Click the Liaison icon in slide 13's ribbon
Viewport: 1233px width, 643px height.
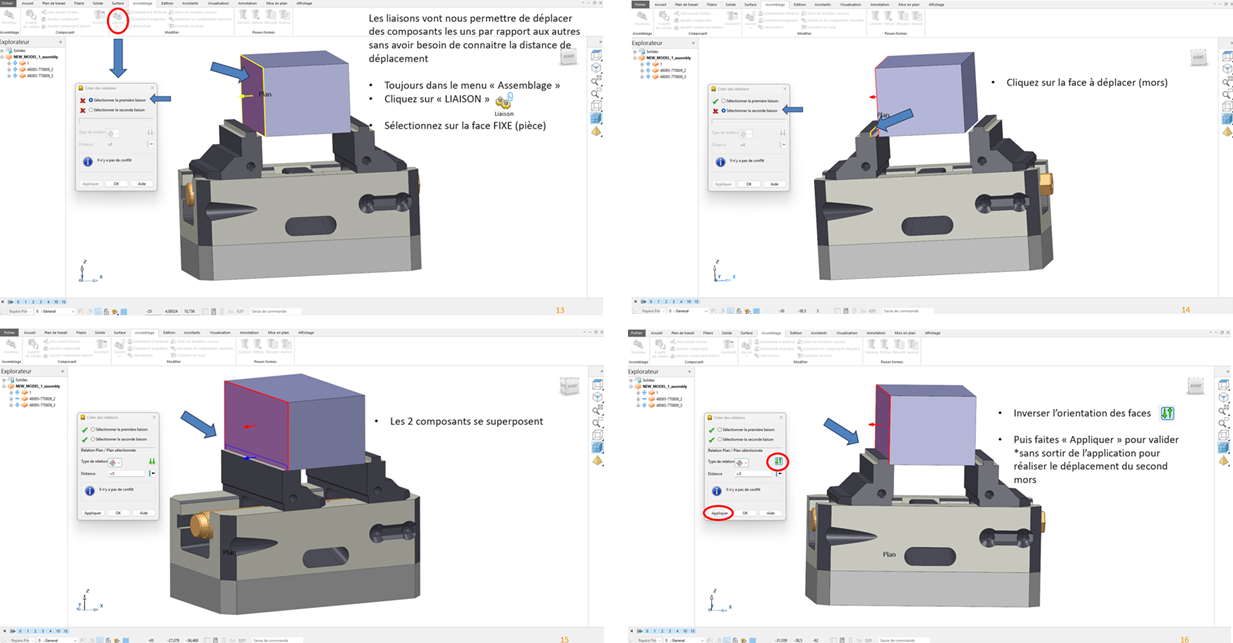(118, 17)
